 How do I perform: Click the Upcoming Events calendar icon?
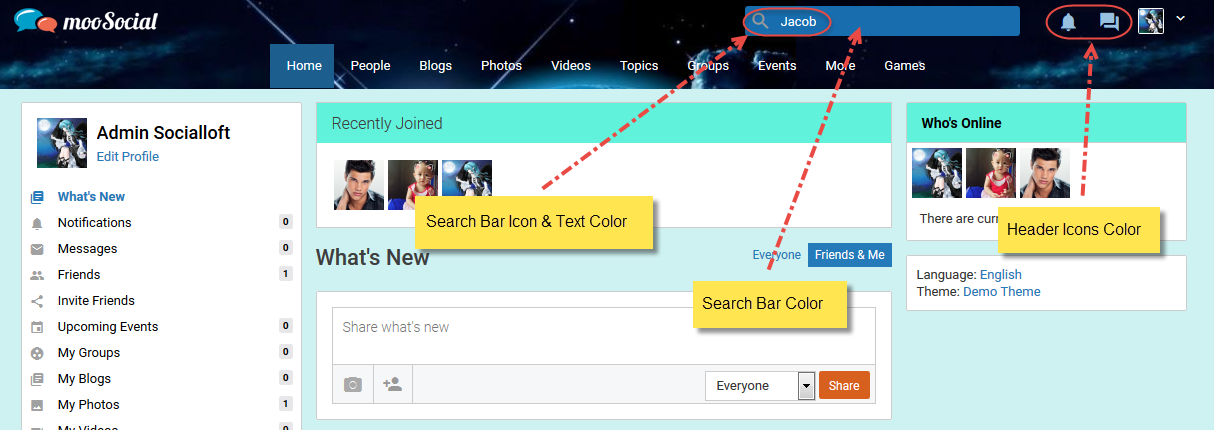37,327
